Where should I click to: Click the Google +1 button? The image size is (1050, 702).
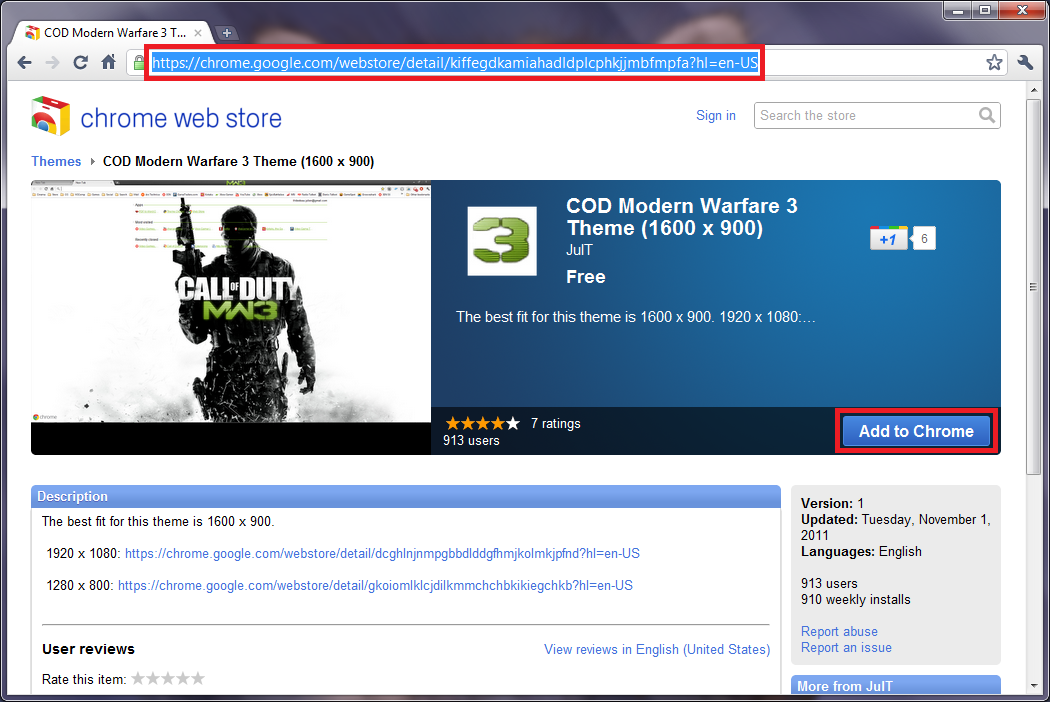889,238
